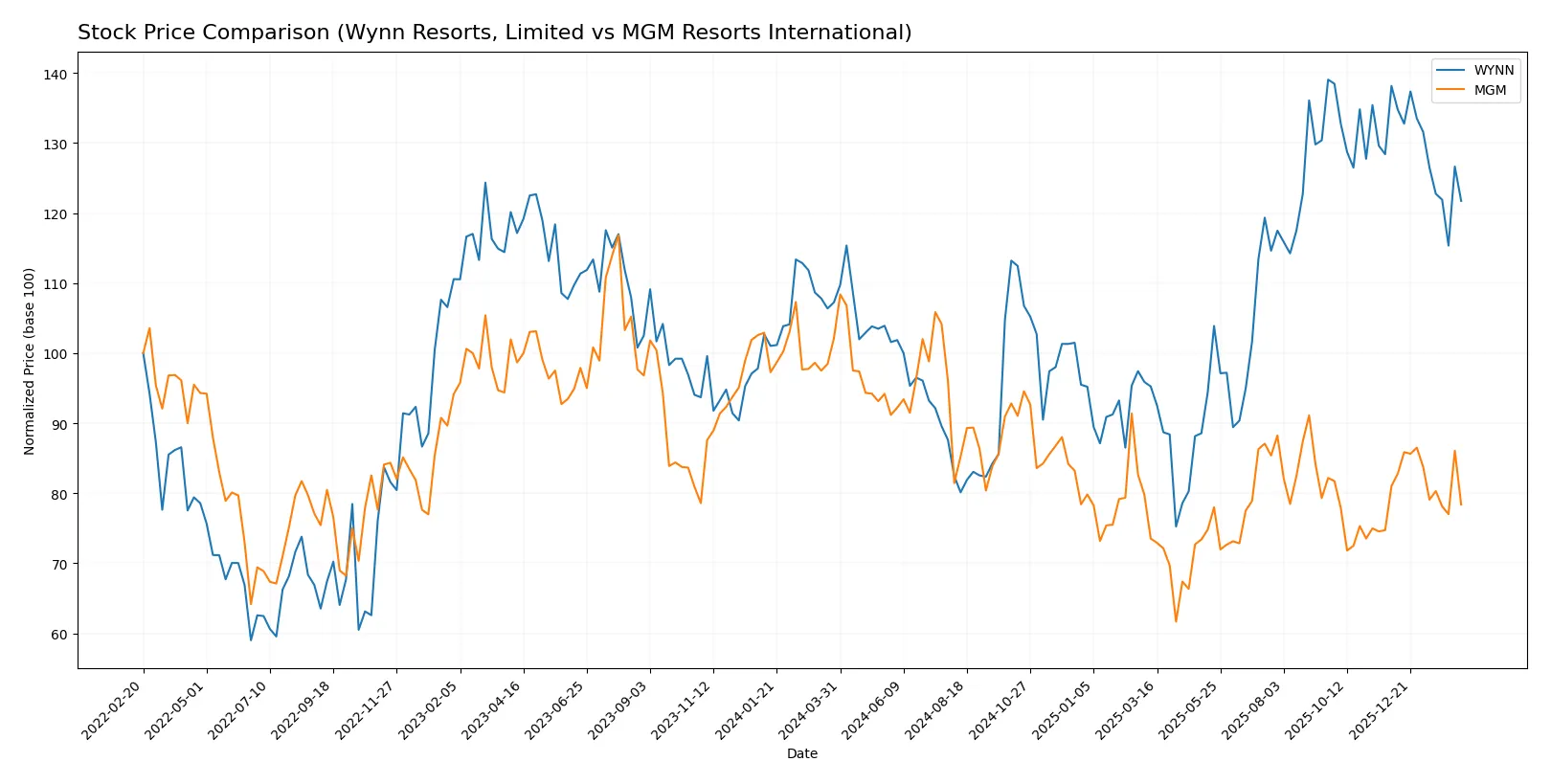Viewport: 1551px width, 784px height.
Task: Click the 120 y-axis tick label
Action: coord(56,214)
